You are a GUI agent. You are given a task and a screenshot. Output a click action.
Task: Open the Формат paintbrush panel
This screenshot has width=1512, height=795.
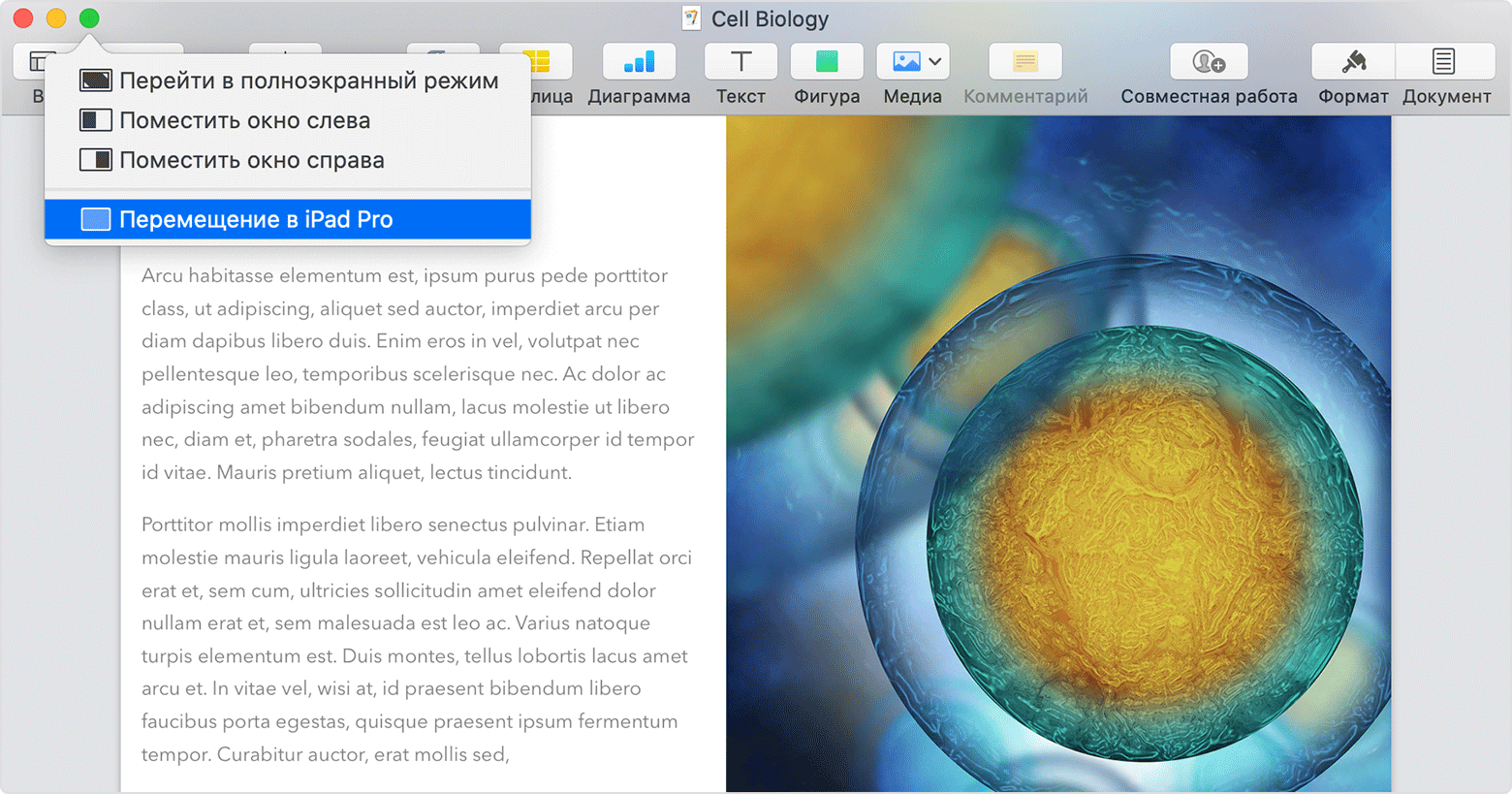[x=1353, y=62]
